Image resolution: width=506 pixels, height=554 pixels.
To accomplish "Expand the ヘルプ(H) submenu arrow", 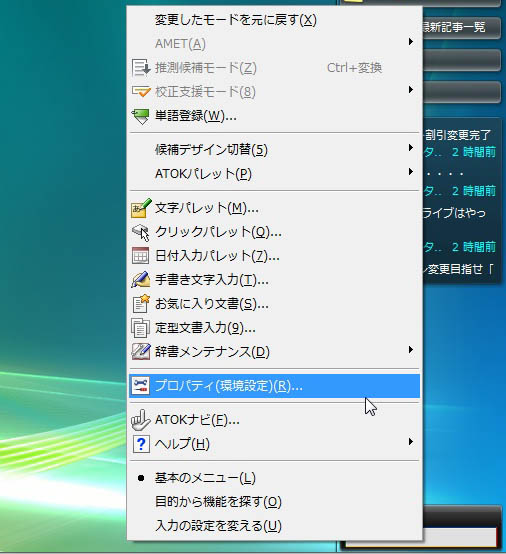I will [x=411, y=442].
